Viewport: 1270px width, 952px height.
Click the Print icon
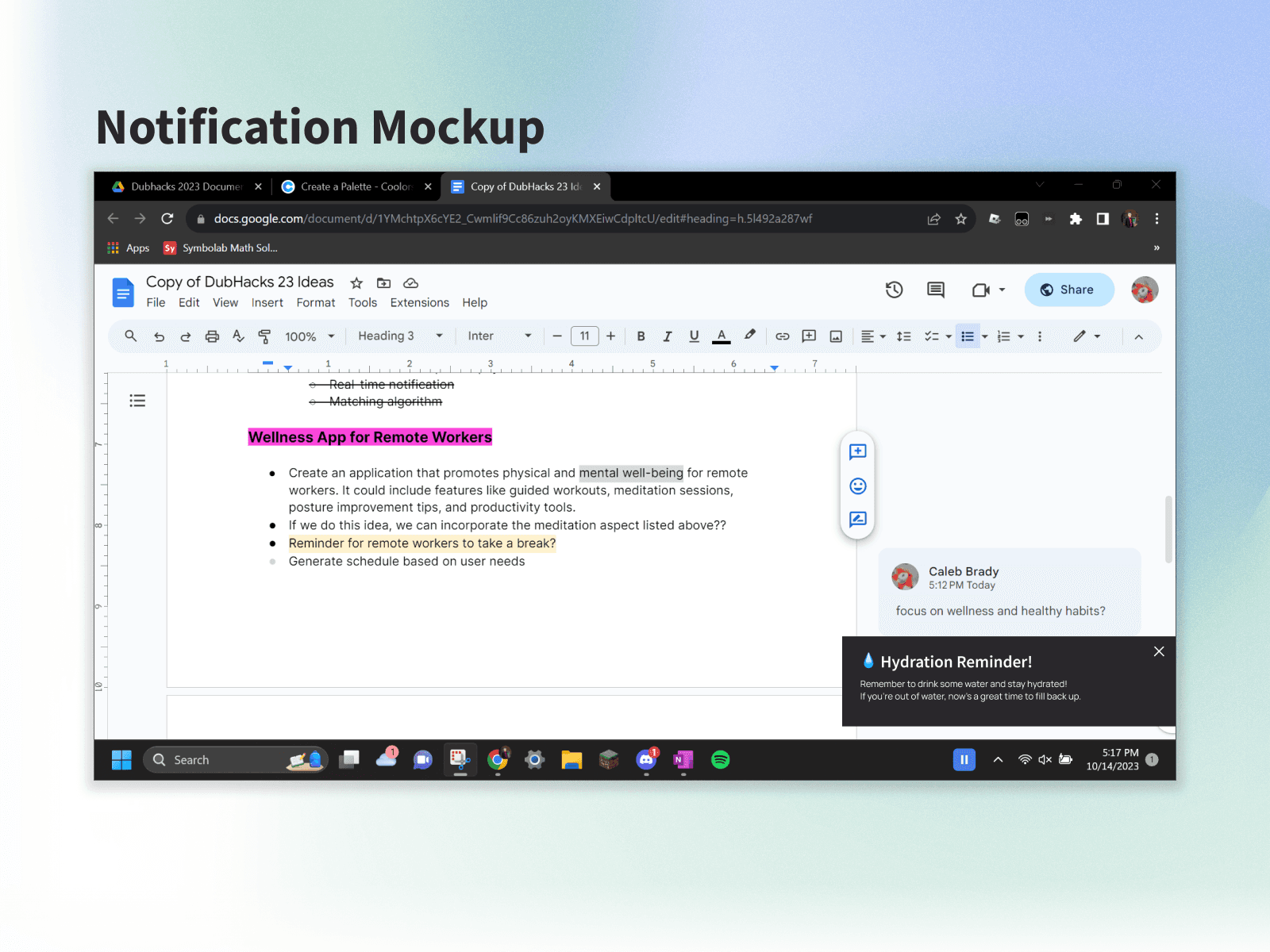pos(212,336)
